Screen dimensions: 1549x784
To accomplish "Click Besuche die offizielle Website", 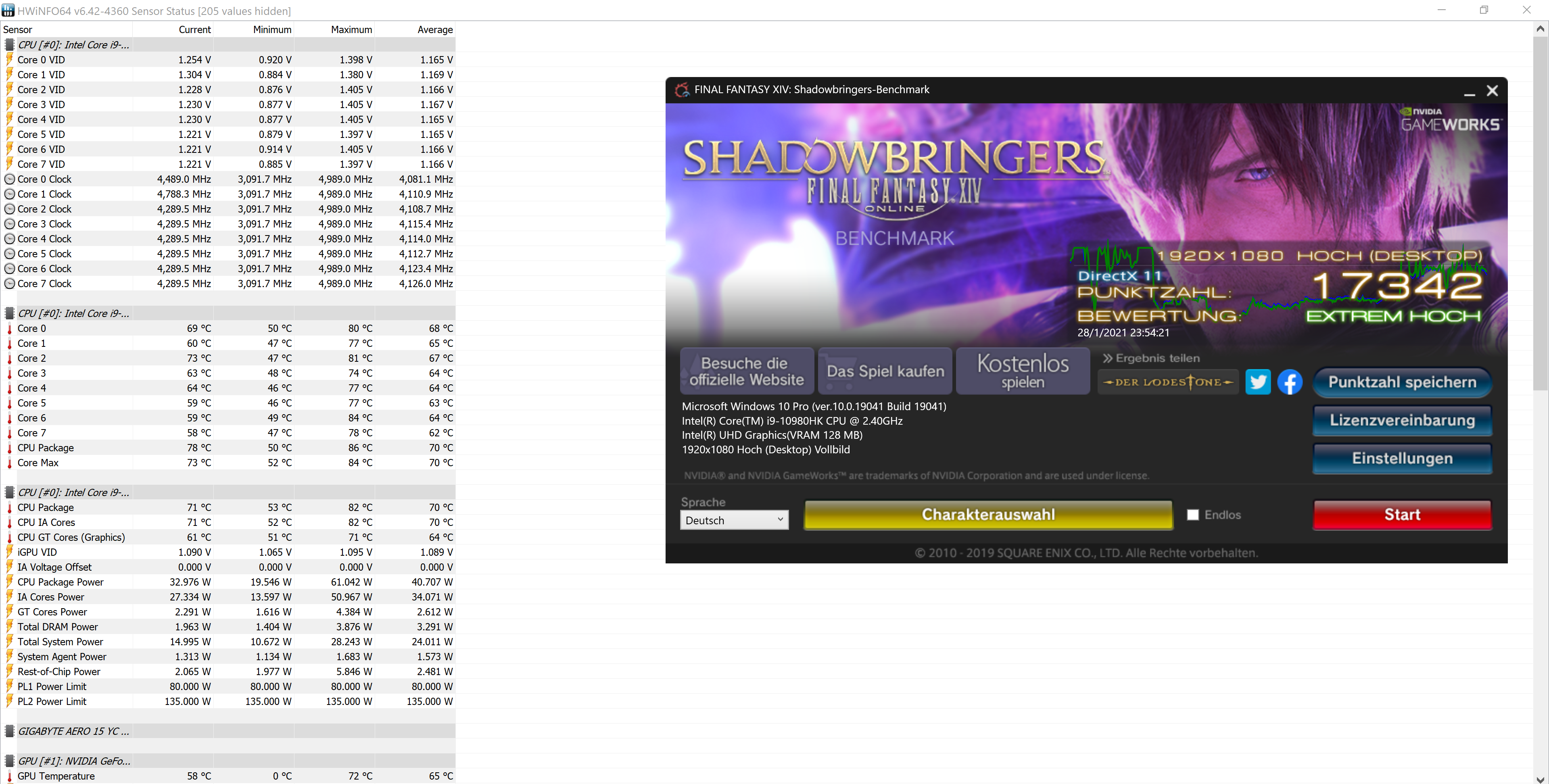I will pos(747,371).
